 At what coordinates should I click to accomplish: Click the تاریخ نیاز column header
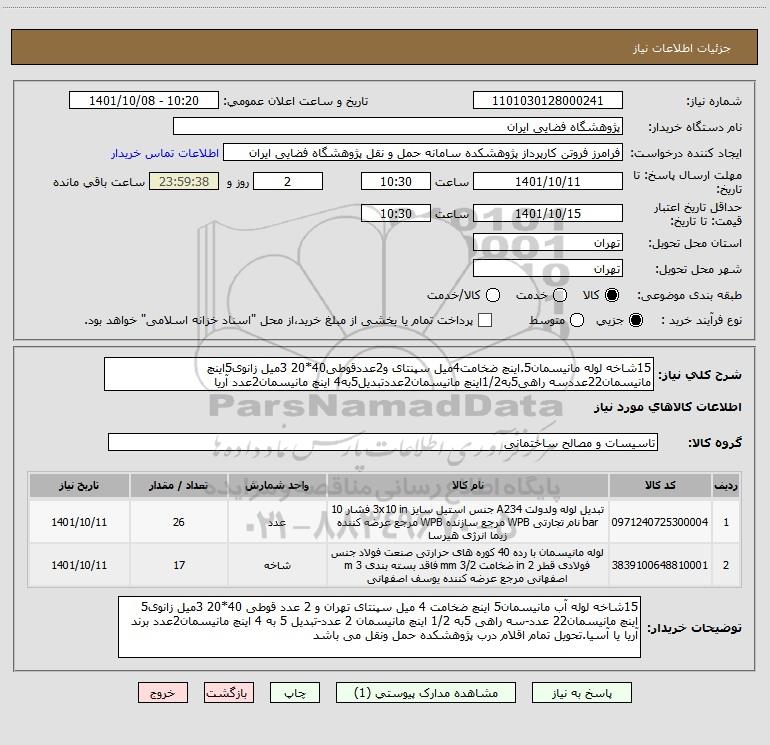tap(79, 485)
